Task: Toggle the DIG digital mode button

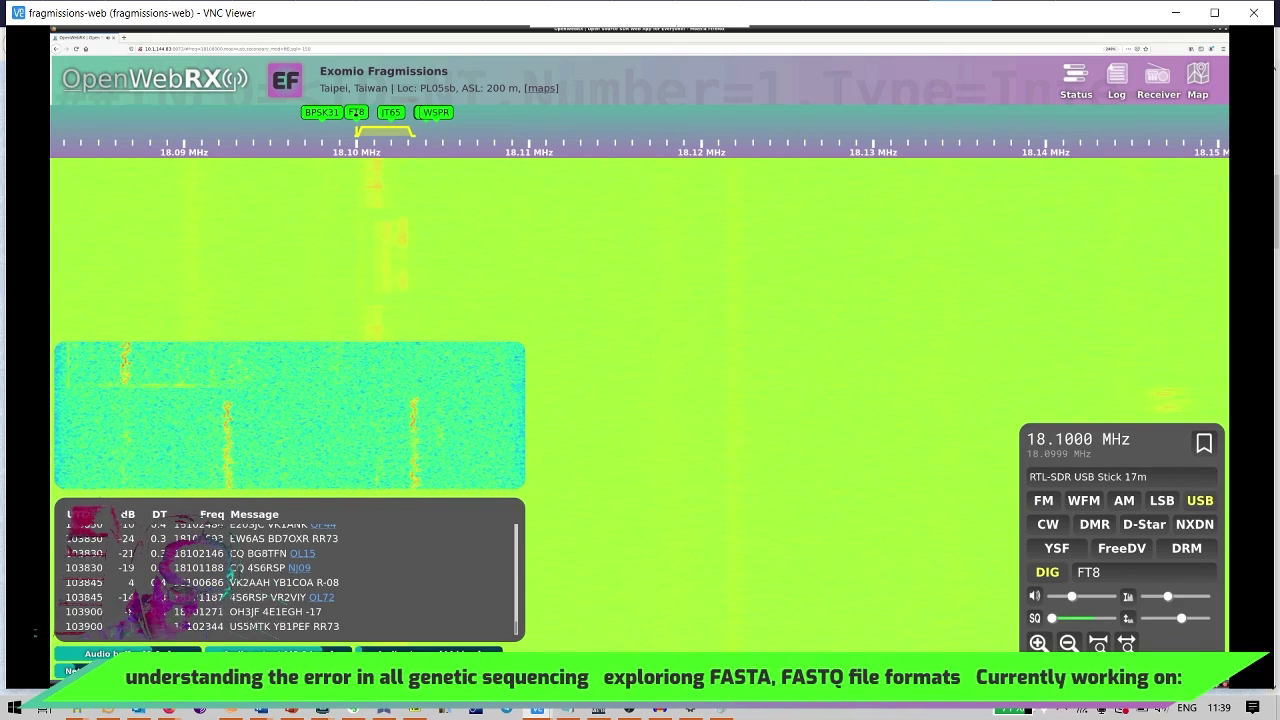Action: [x=1047, y=572]
